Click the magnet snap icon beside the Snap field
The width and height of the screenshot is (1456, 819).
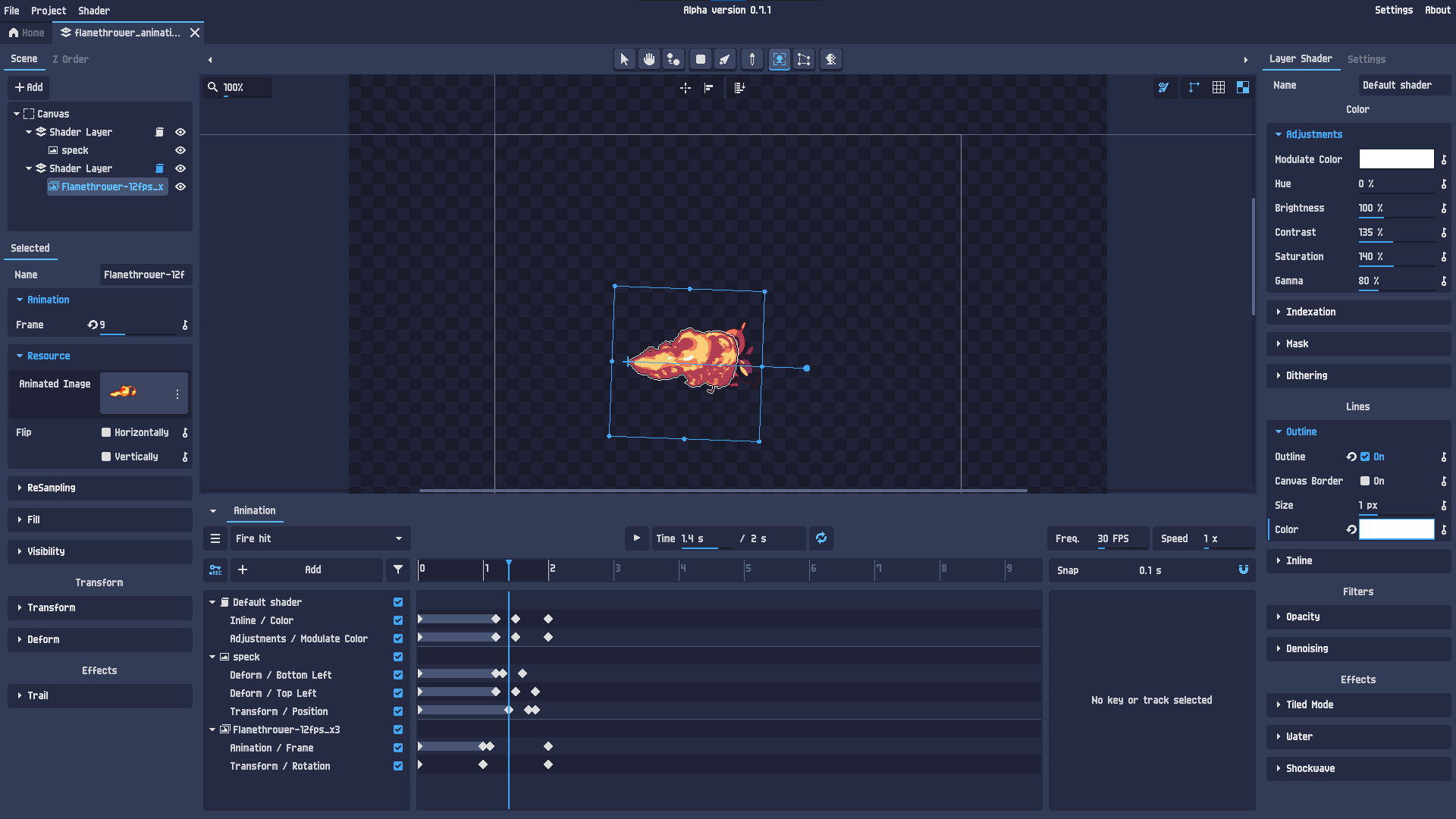[1243, 570]
